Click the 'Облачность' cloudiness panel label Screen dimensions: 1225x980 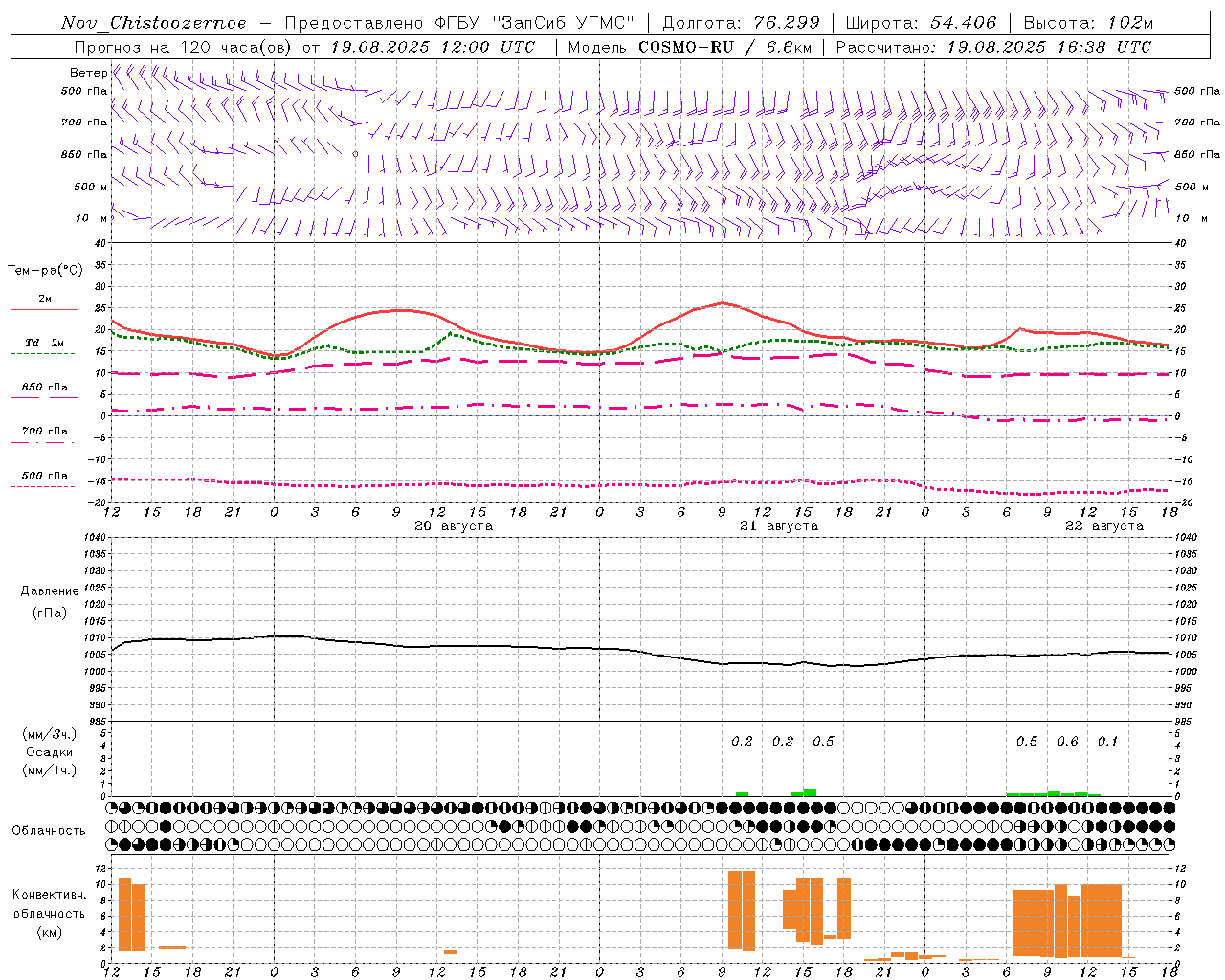point(49,831)
